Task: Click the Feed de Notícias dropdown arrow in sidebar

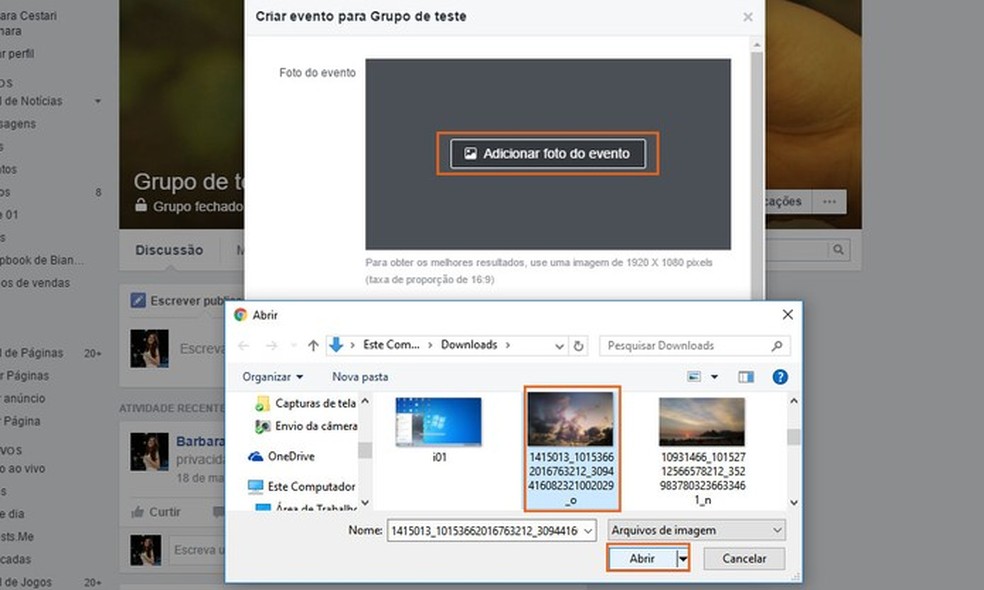Action: coord(97,101)
